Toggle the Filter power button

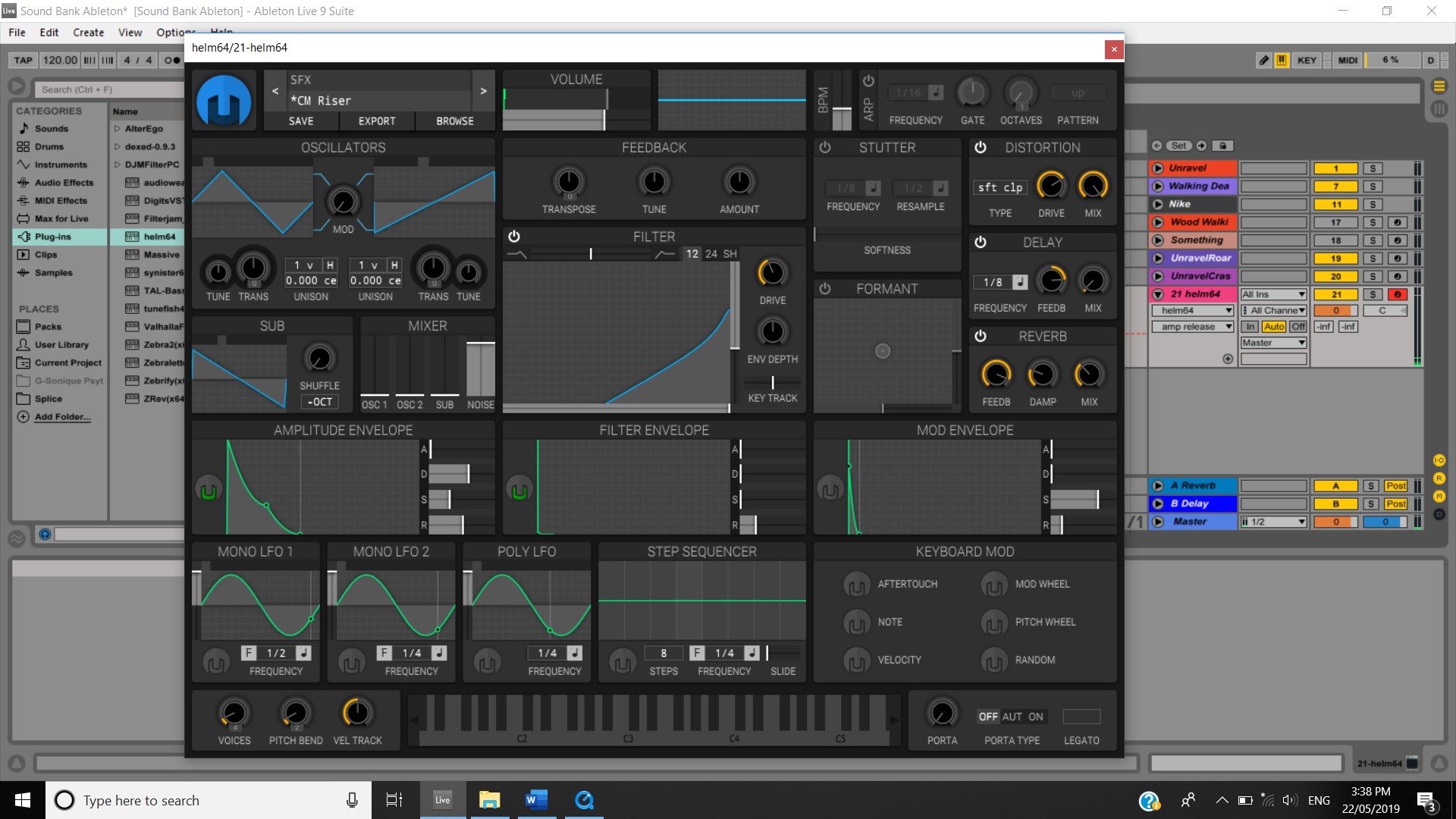513,237
